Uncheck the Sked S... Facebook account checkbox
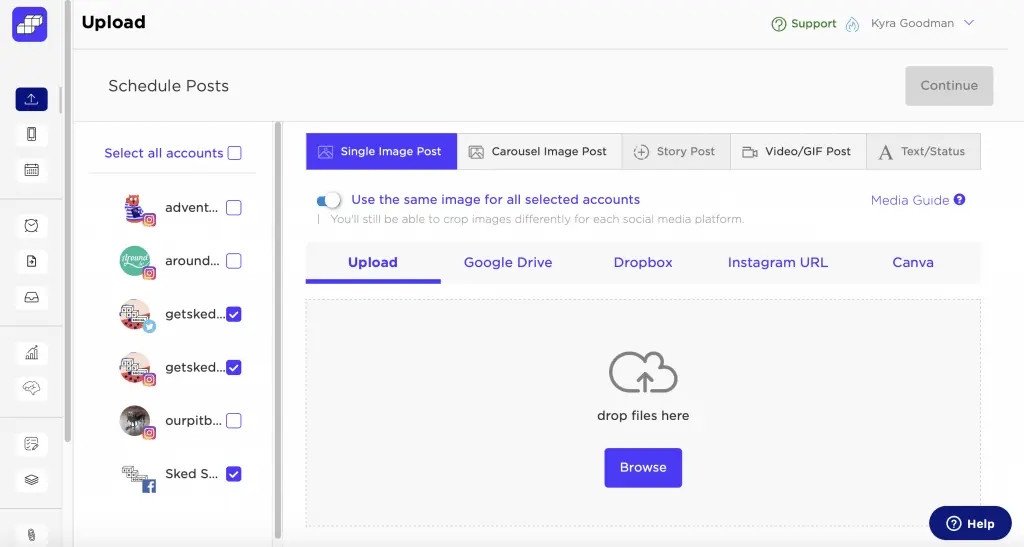1024x547 pixels. pos(234,474)
